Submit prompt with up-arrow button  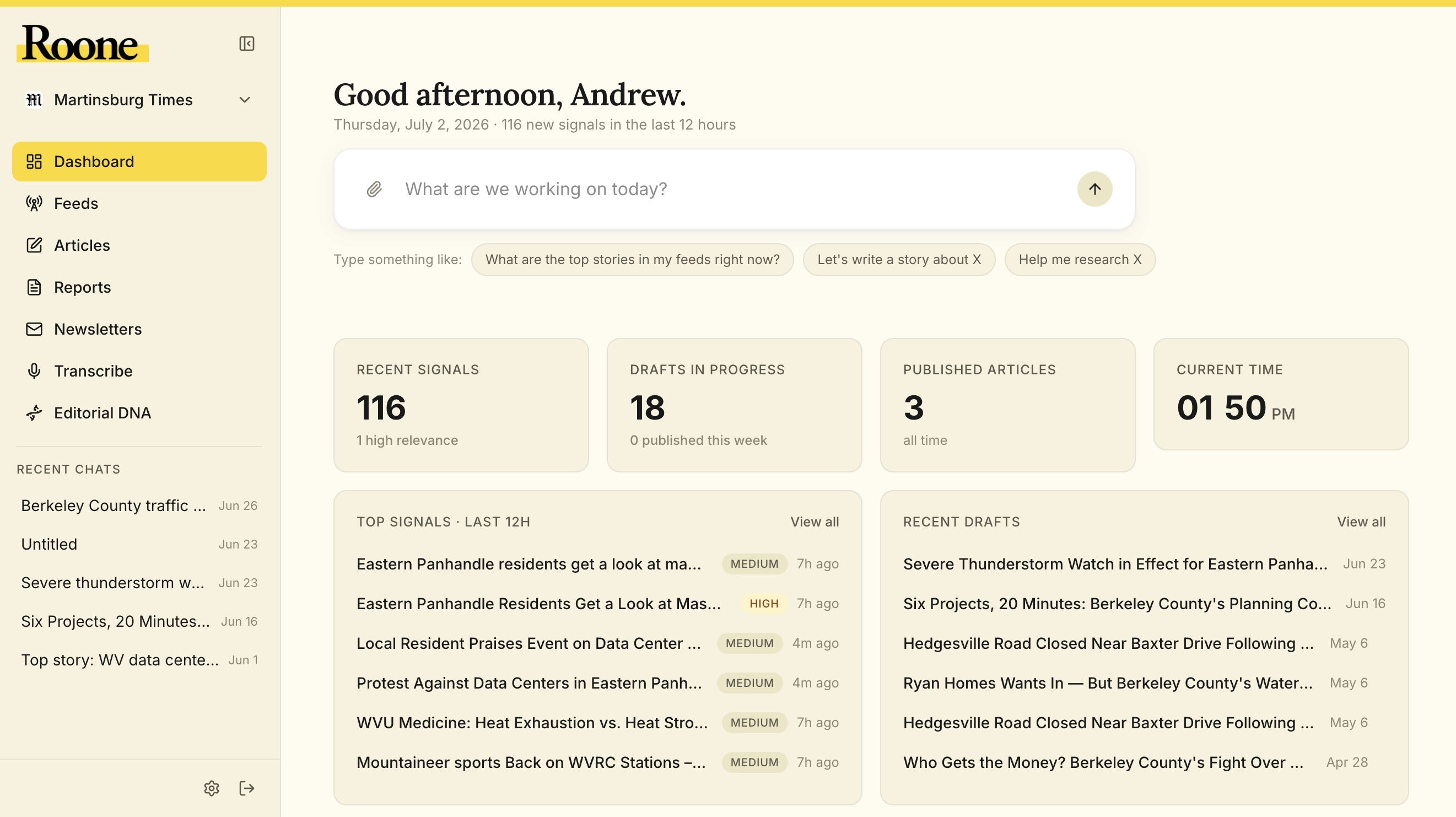pyautogui.click(x=1094, y=189)
